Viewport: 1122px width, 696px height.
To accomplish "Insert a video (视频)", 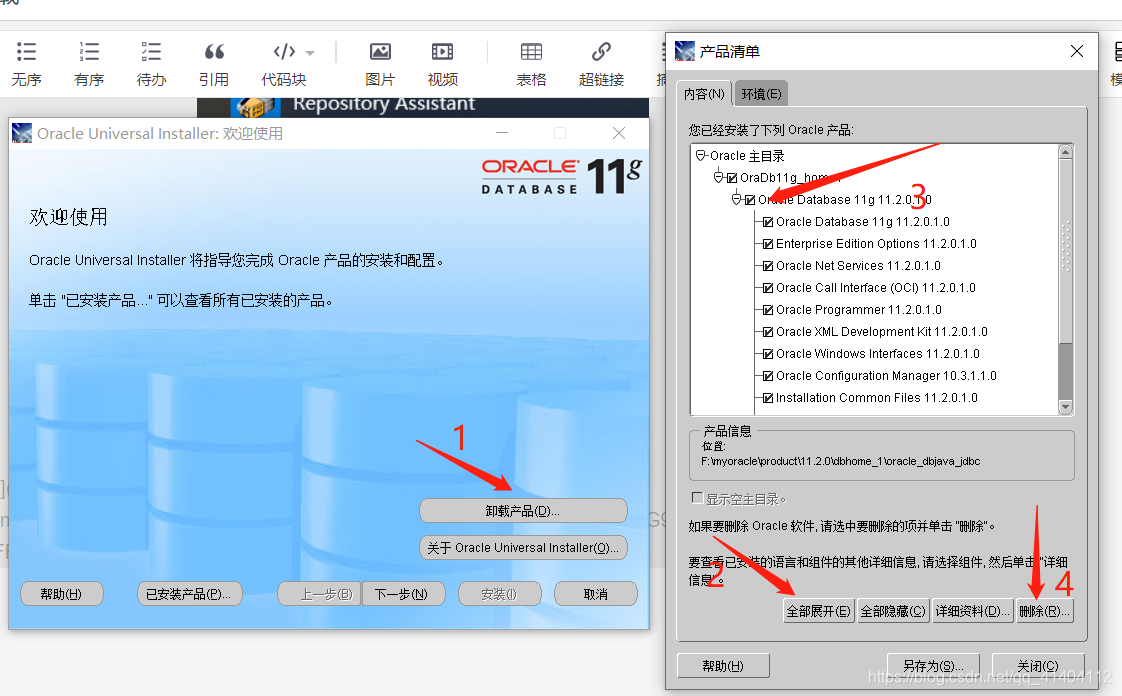I will point(442,63).
